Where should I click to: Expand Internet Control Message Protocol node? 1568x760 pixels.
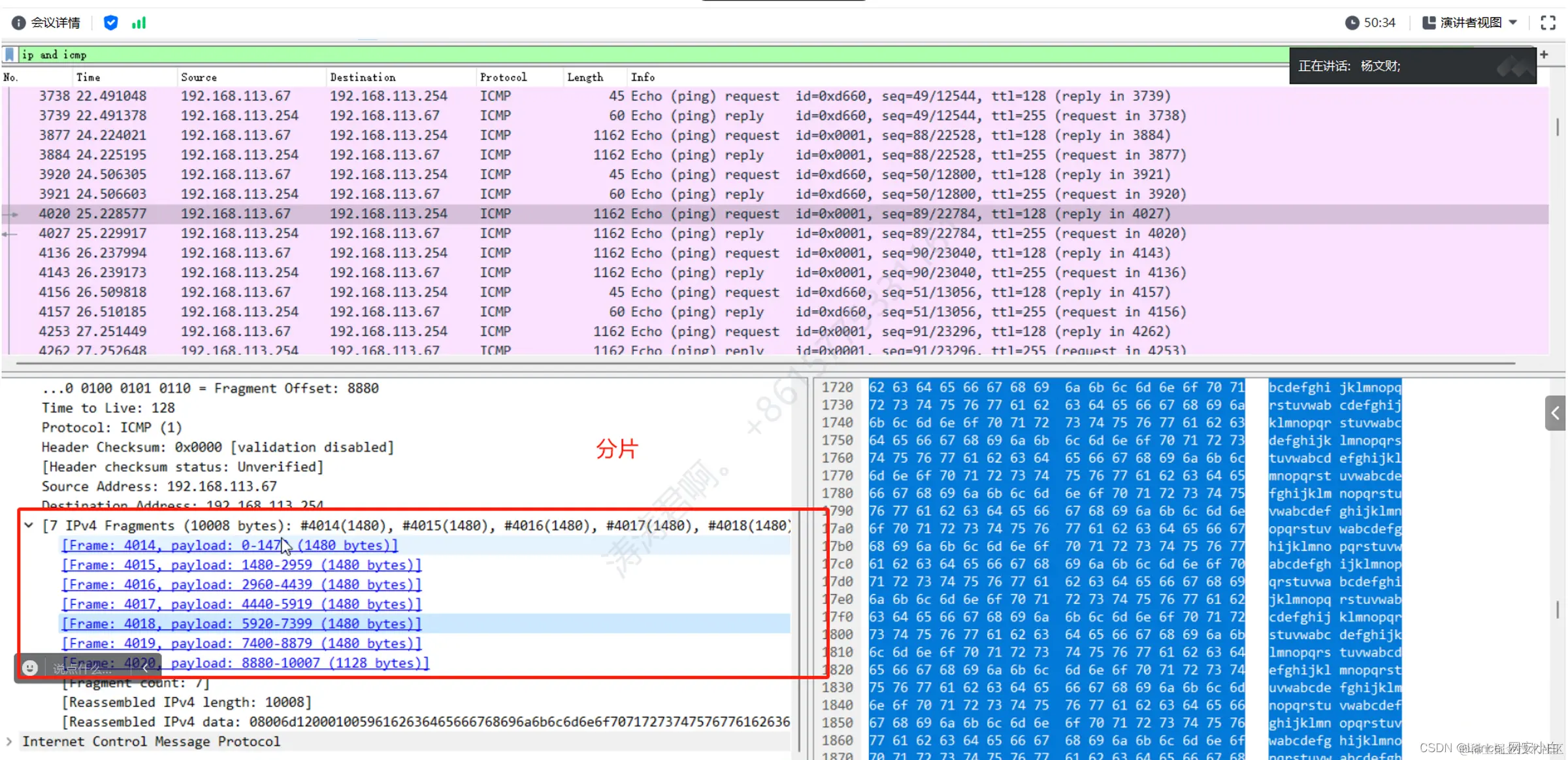pos(9,741)
